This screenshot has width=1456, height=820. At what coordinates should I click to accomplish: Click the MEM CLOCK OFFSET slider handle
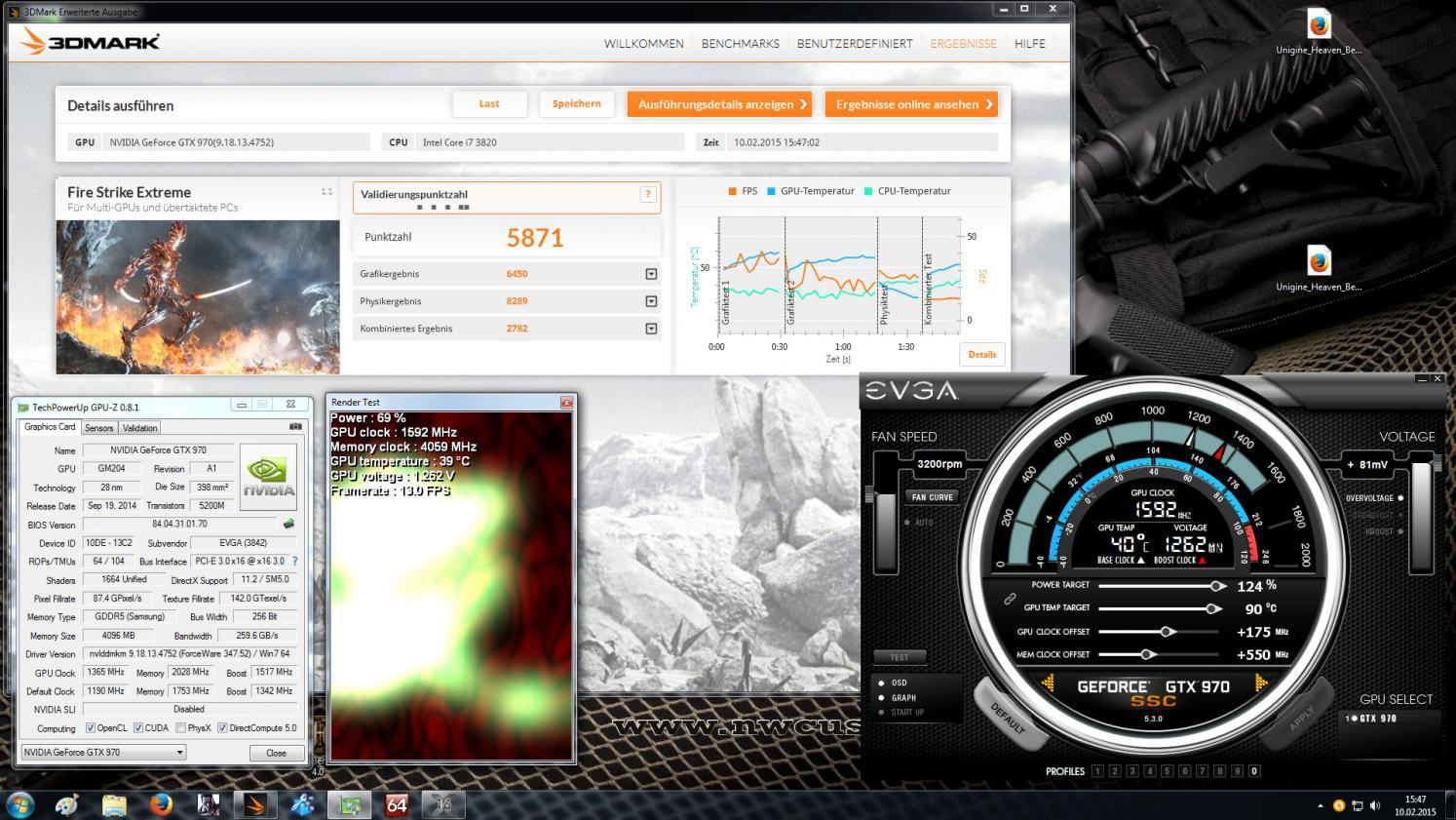(x=1147, y=654)
